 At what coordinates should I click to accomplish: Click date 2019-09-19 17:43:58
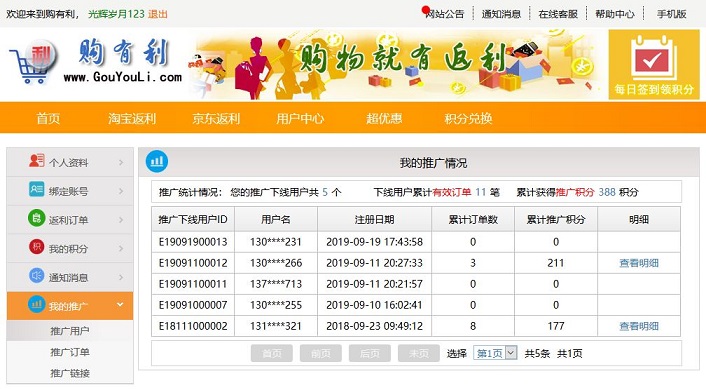click(375, 242)
